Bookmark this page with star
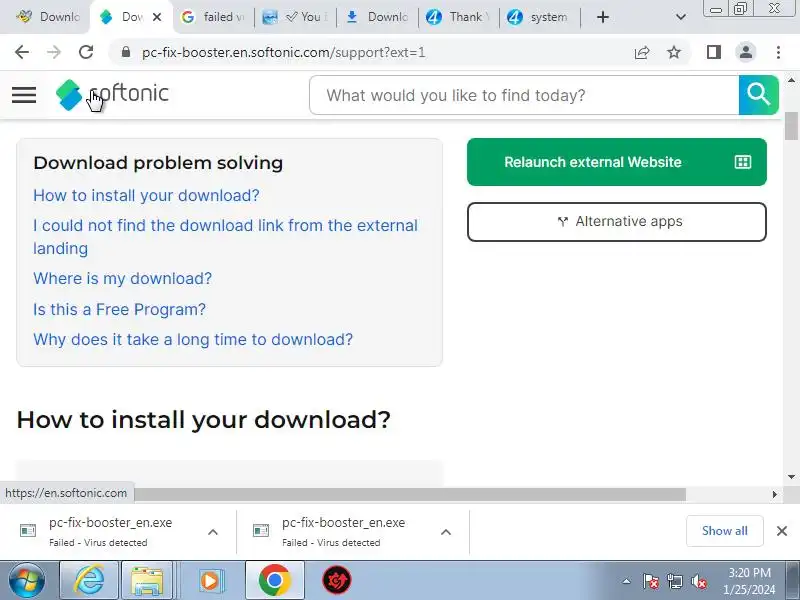 point(674,52)
